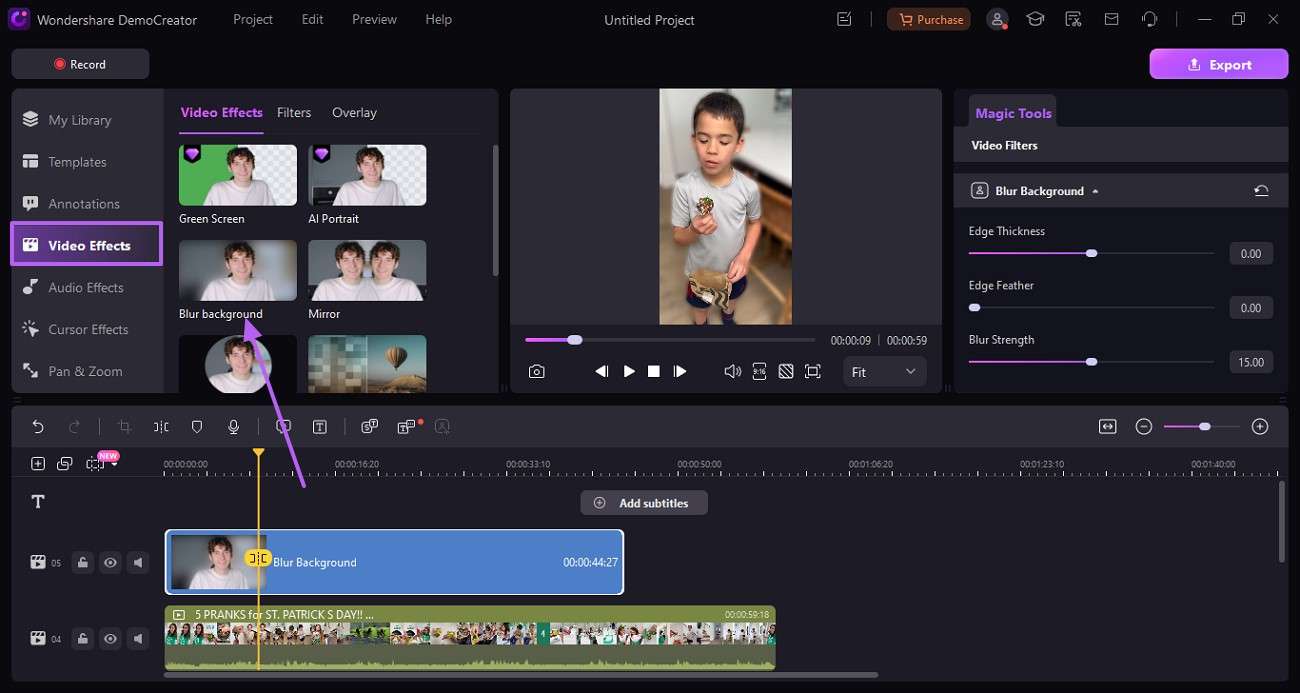The width and height of the screenshot is (1300, 693).
Task: Click the Edge Feather slider
Action: click(x=1091, y=307)
